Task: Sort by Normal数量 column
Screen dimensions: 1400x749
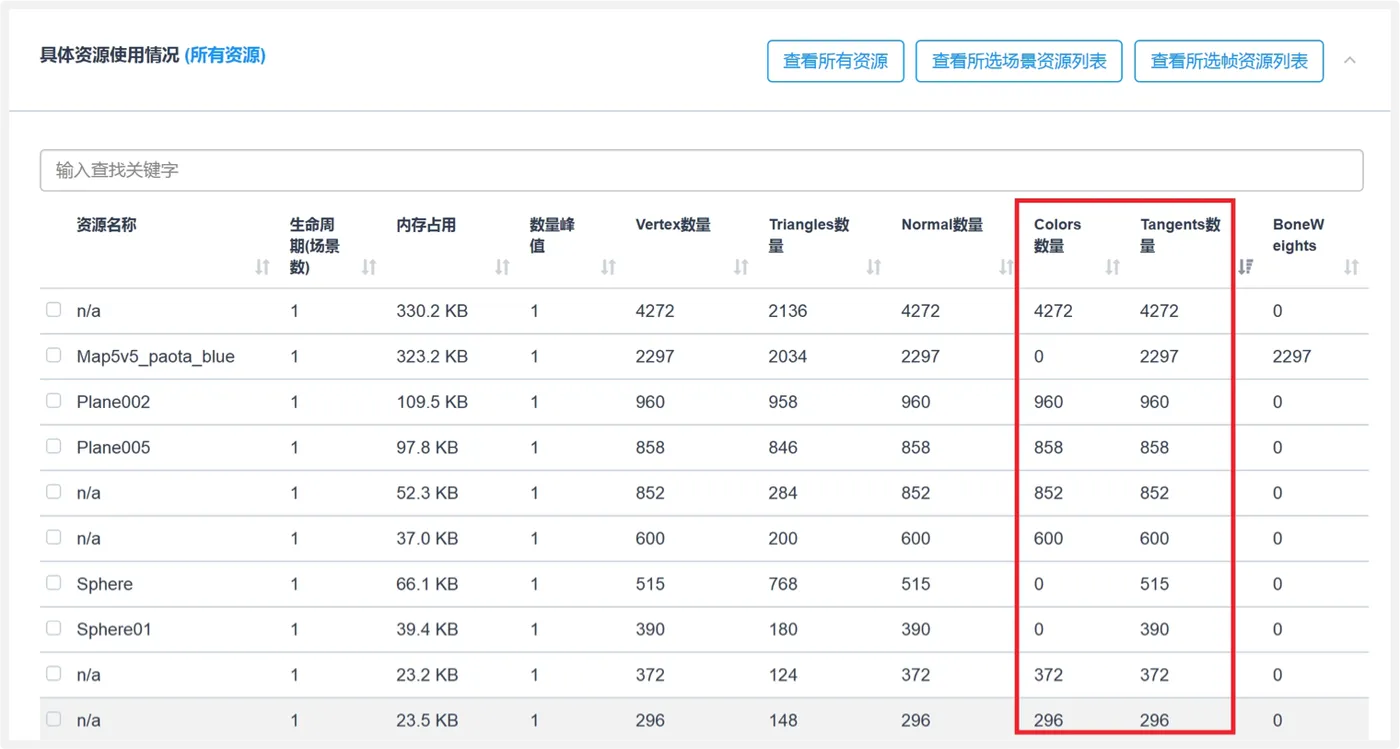Action: [1007, 267]
